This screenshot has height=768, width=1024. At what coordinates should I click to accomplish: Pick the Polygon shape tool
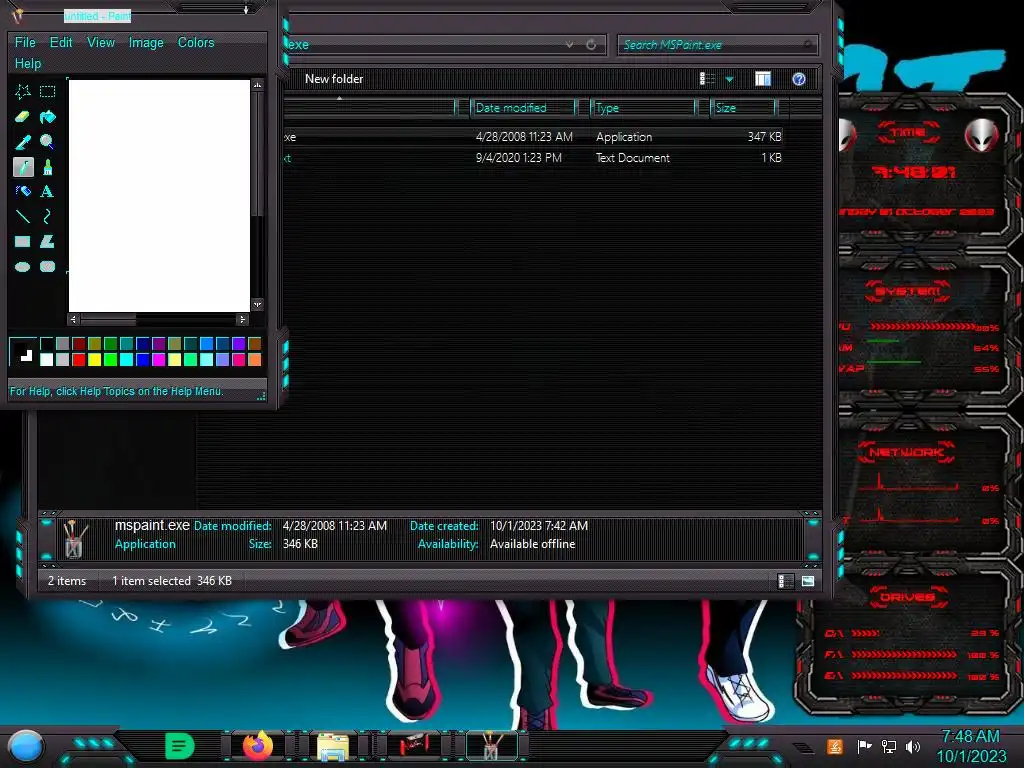[x=47, y=242]
